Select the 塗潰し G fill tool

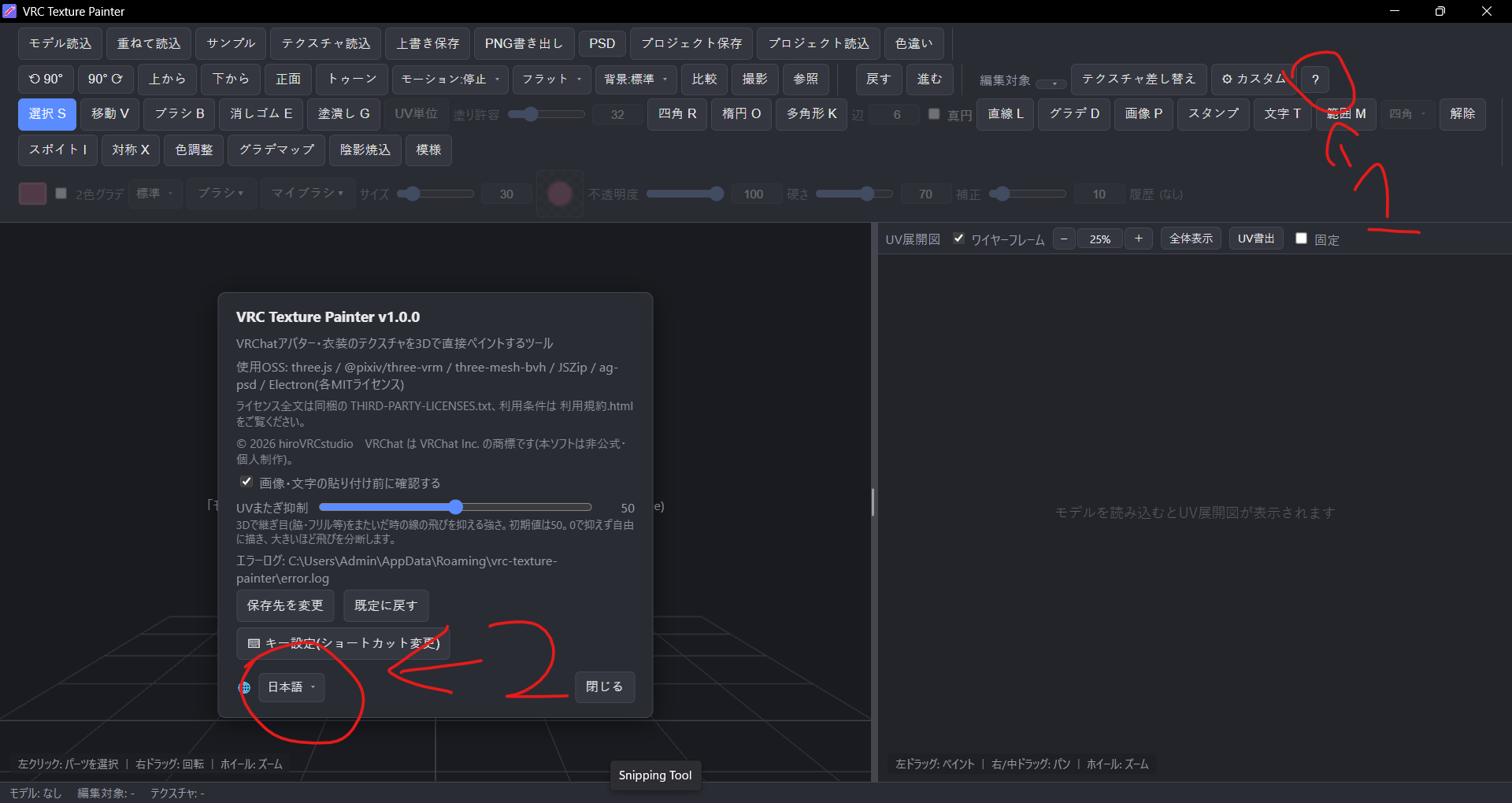(x=344, y=114)
